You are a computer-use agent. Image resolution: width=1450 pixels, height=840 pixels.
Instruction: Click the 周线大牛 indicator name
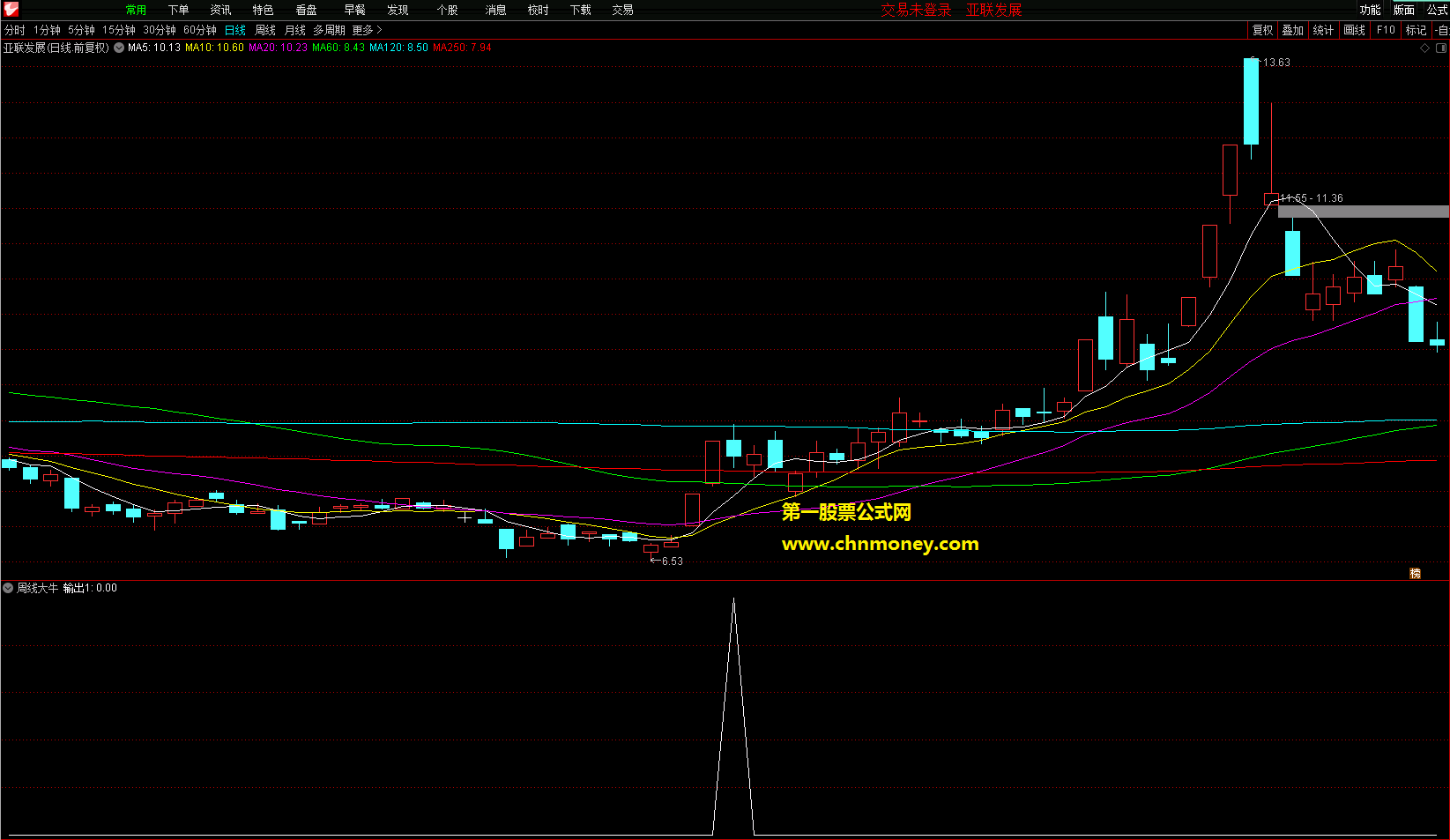(x=38, y=588)
